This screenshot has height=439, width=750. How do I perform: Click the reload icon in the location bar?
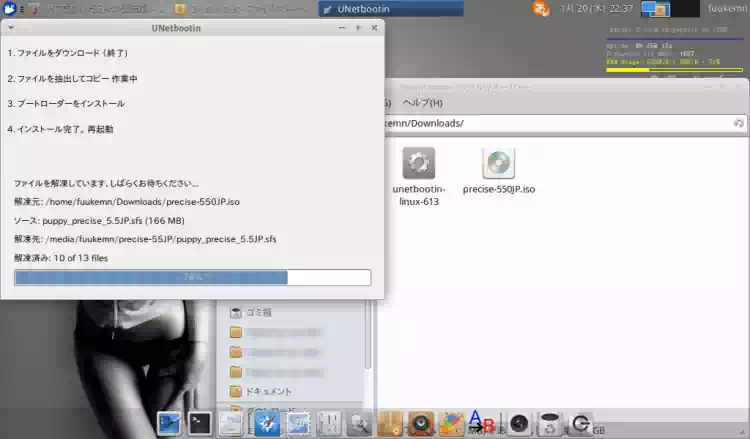click(738, 123)
